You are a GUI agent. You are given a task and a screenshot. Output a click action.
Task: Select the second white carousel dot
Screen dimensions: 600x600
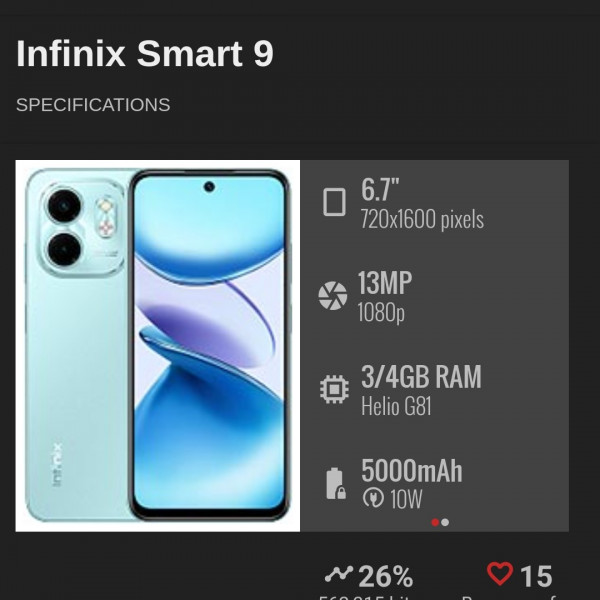[x=445, y=522]
